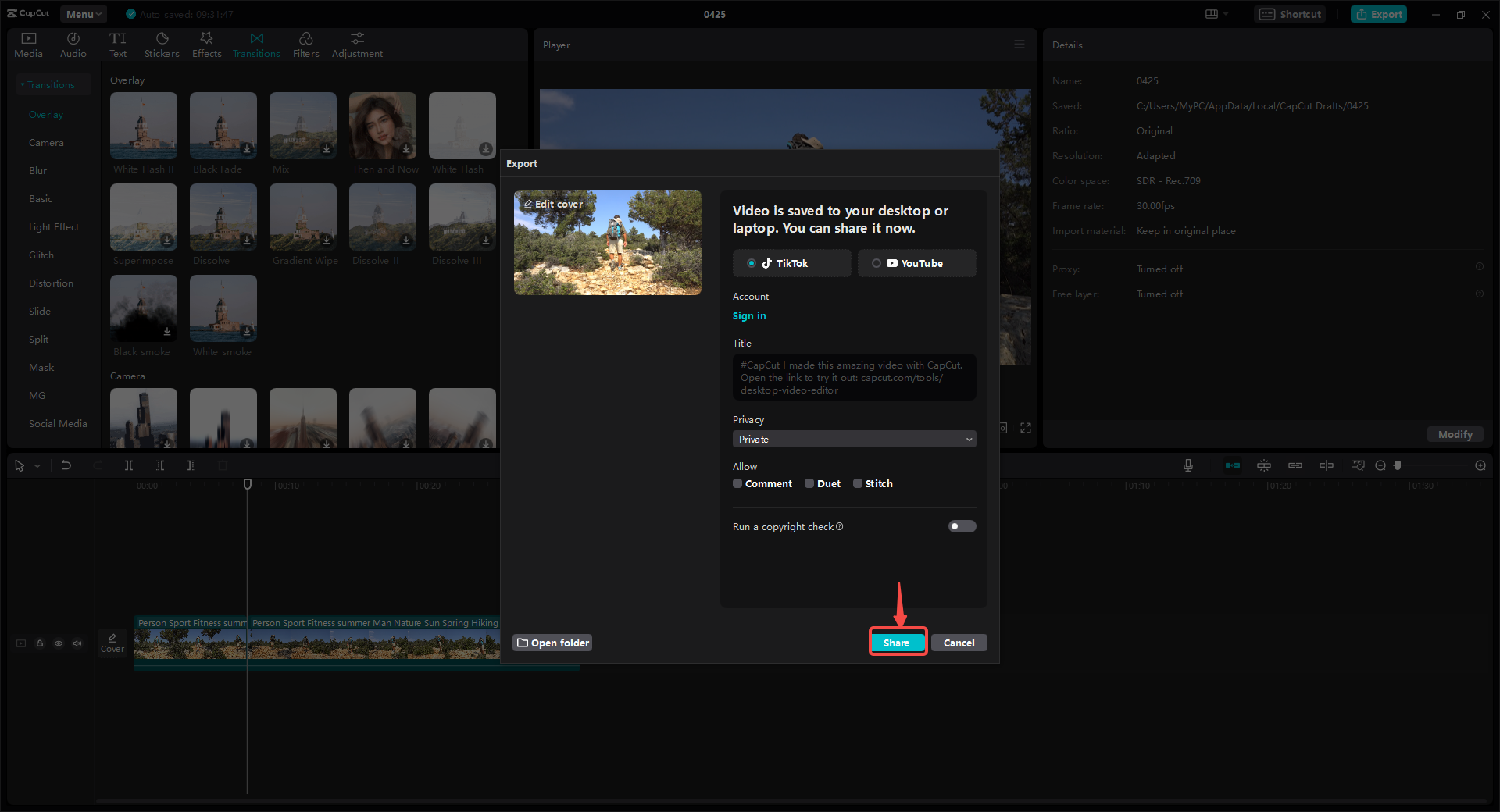The width and height of the screenshot is (1500, 812).
Task: Toggle video track visibility eye
Action: [59, 643]
